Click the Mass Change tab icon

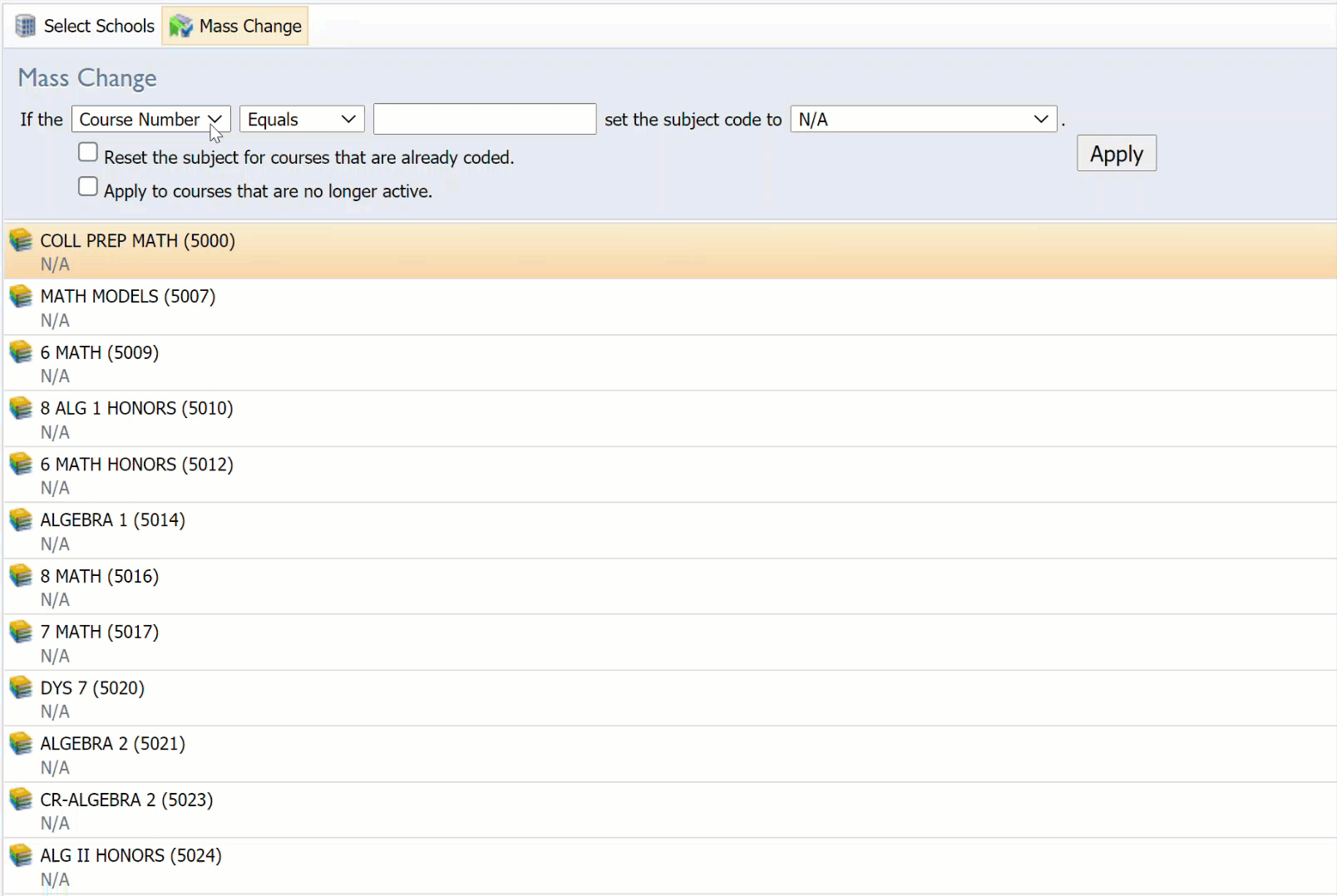(180, 27)
